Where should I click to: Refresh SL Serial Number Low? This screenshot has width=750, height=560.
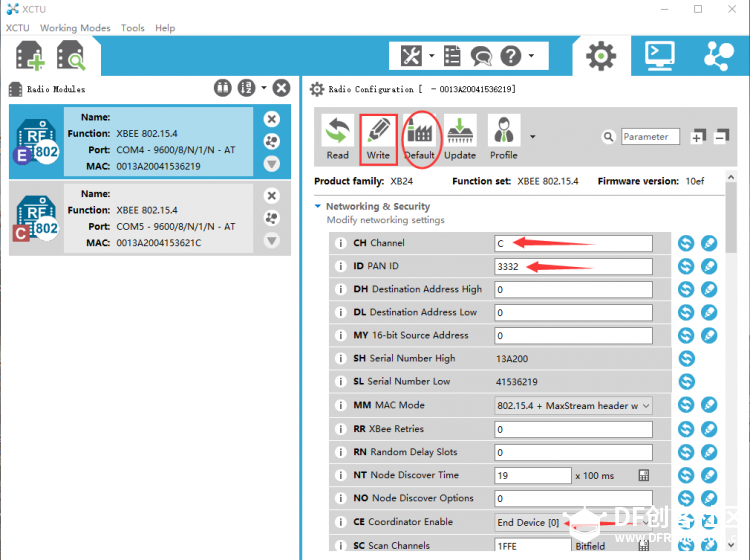[686, 382]
